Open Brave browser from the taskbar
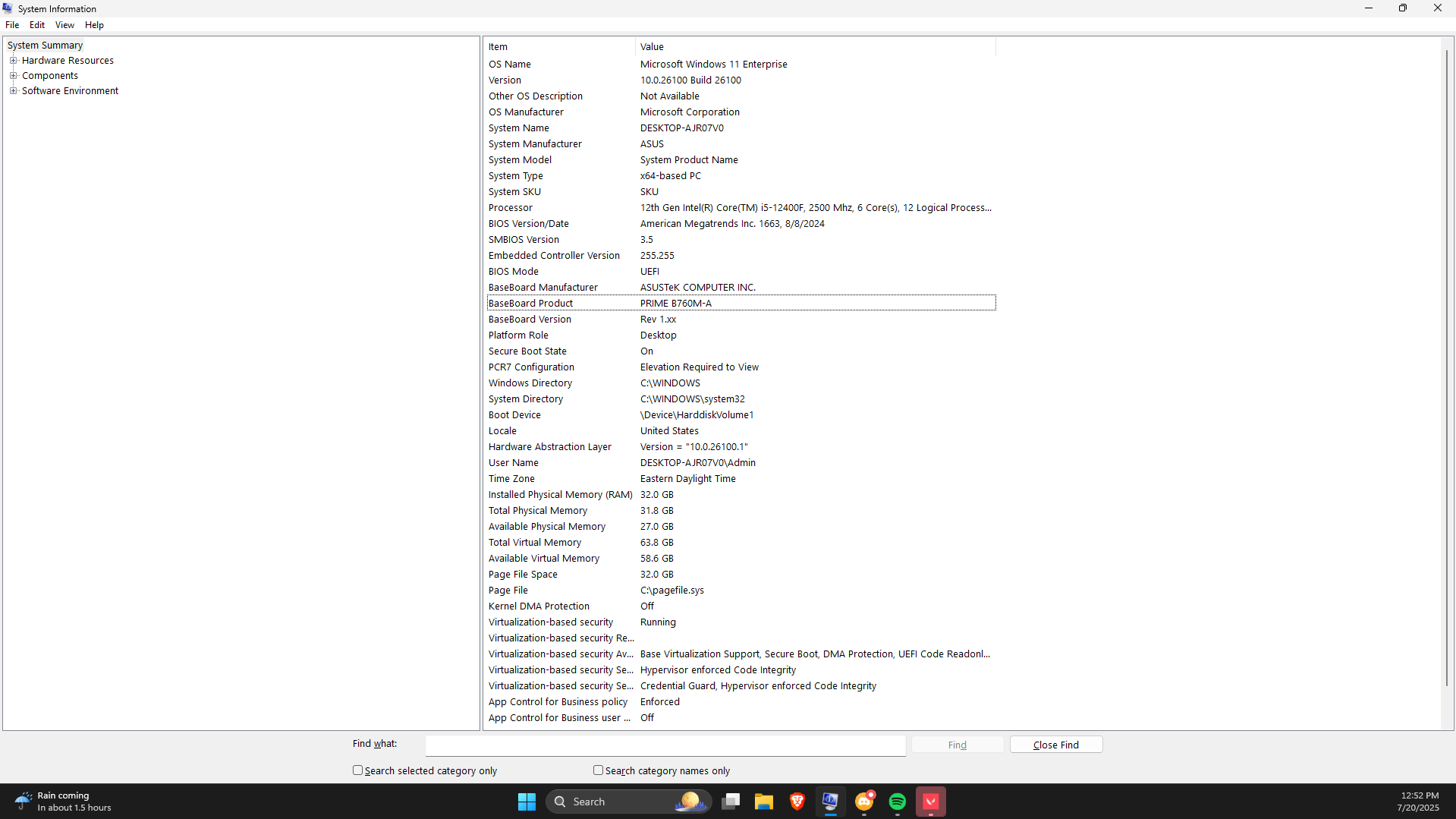The height and width of the screenshot is (819, 1456). click(797, 802)
